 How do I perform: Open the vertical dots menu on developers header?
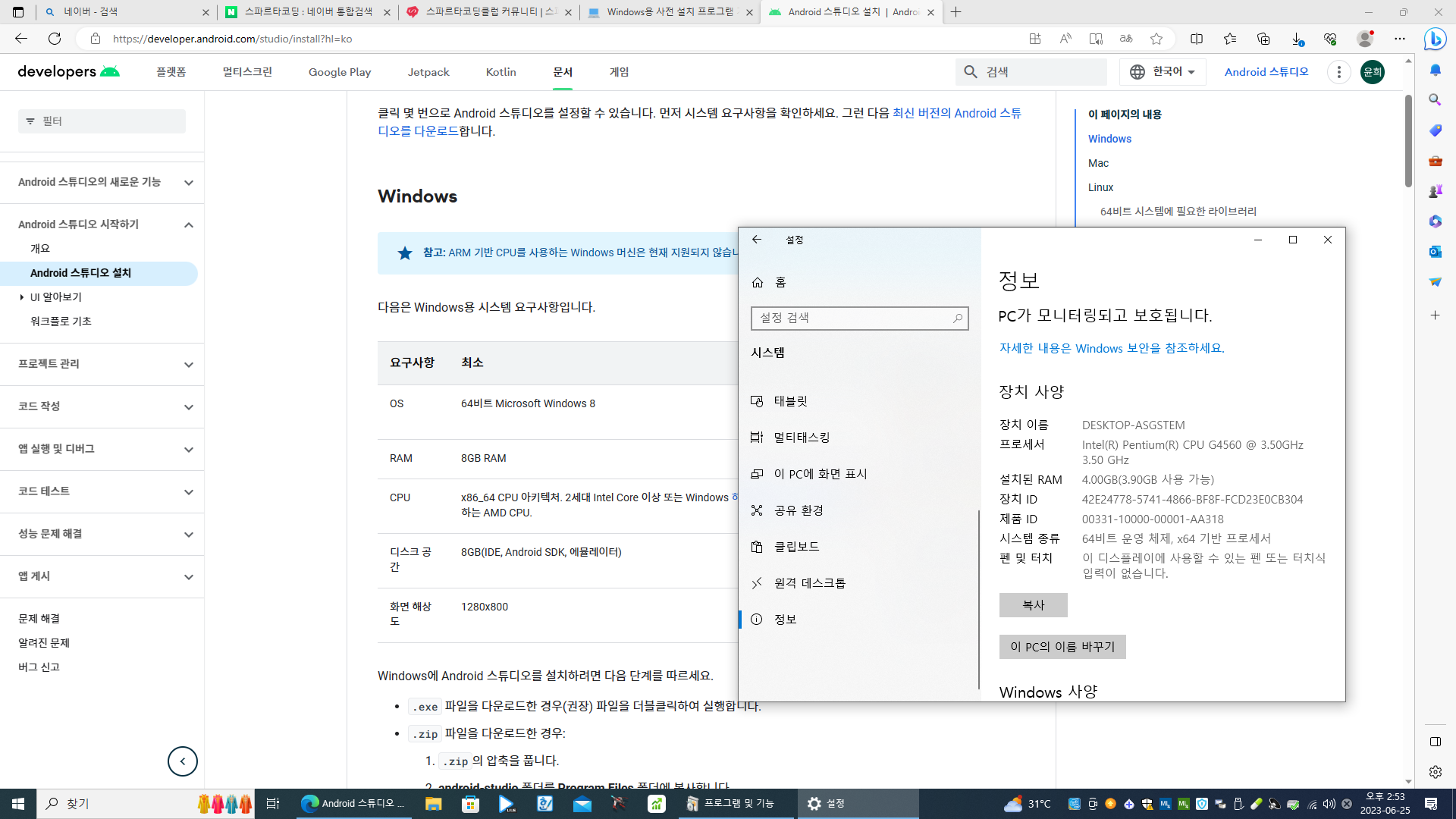[1339, 72]
